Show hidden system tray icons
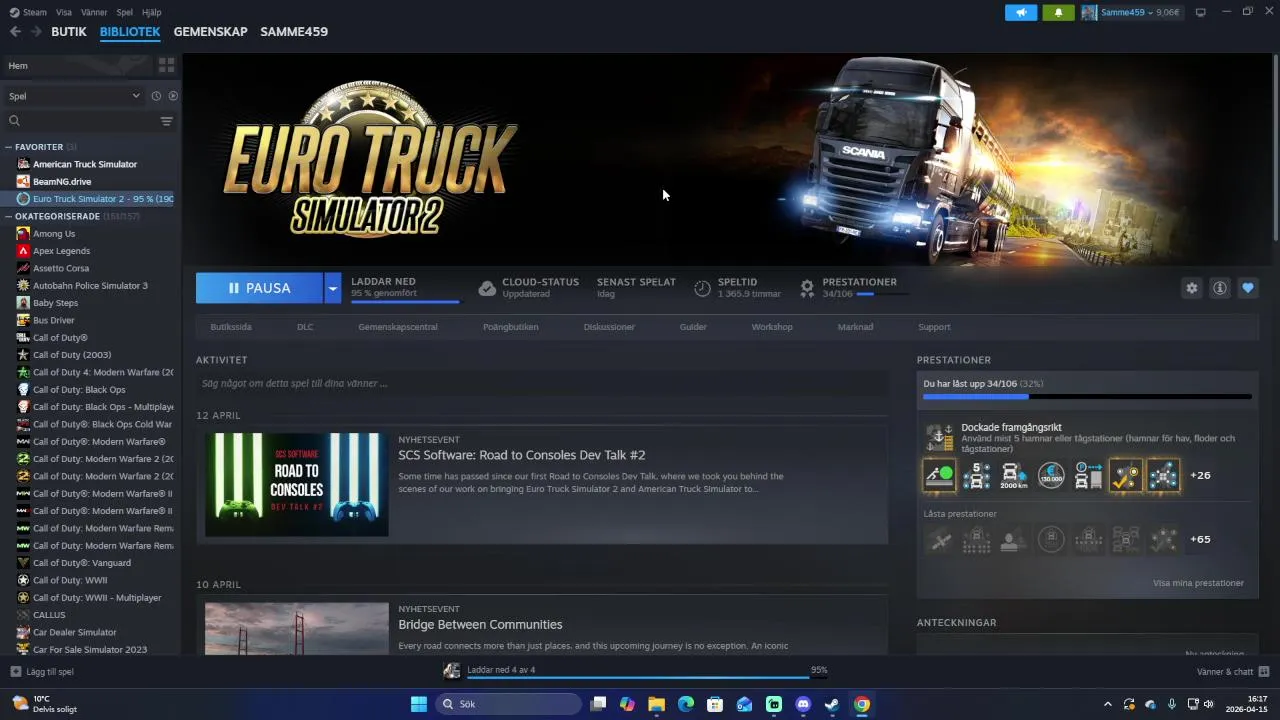Image resolution: width=1280 pixels, height=720 pixels. [1107, 704]
